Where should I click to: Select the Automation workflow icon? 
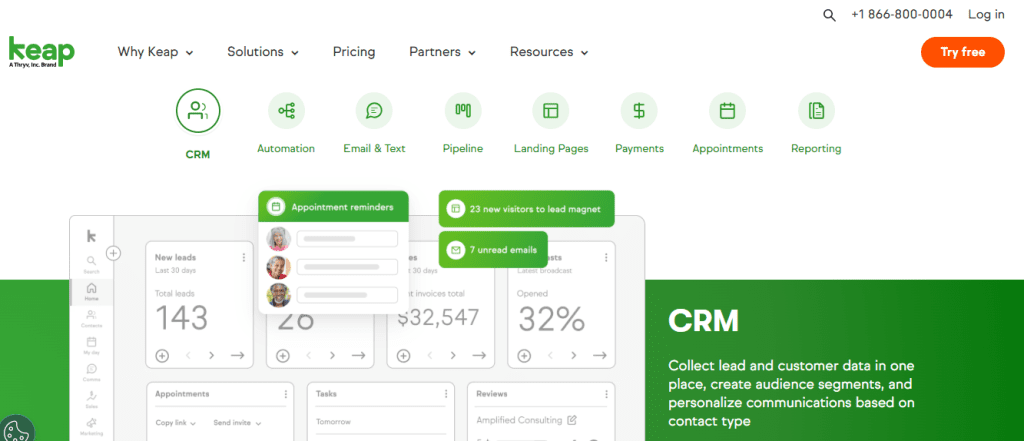click(x=286, y=110)
